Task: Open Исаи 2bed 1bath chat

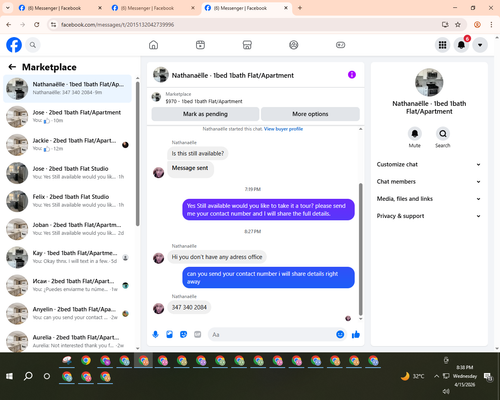Action: [67, 285]
